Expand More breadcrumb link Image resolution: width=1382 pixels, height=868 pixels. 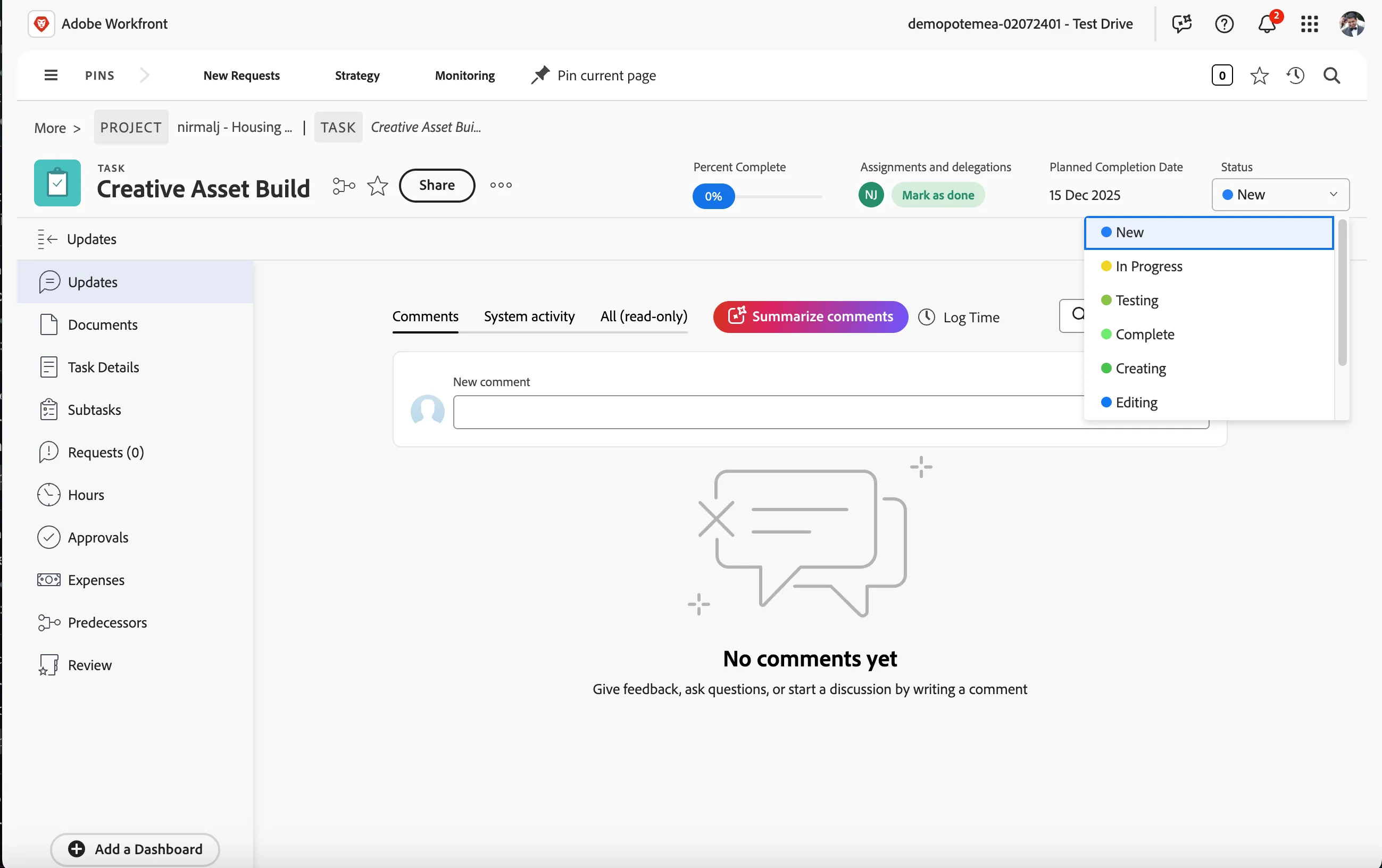pos(57,128)
